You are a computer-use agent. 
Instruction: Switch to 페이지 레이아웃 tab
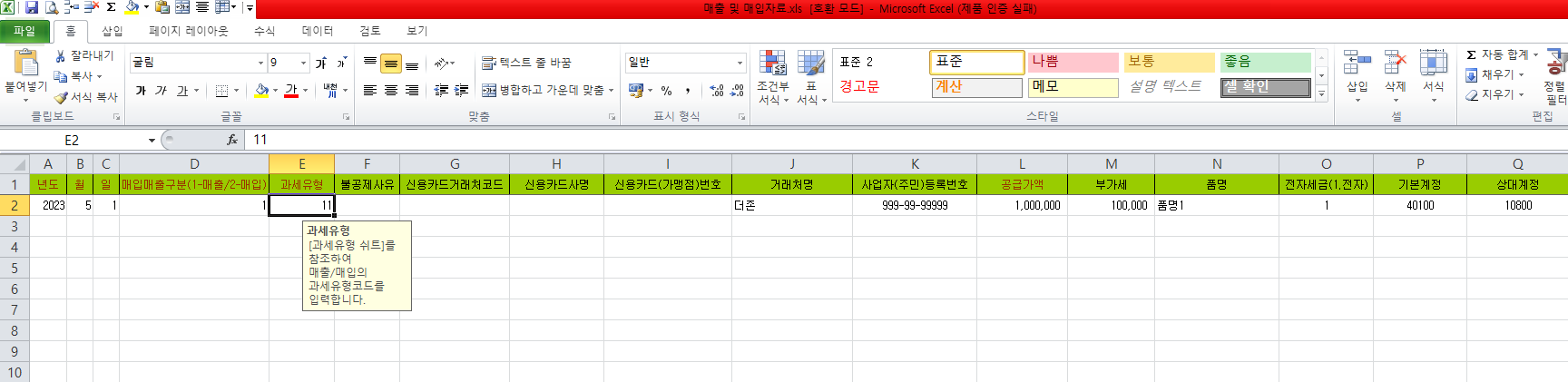[189, 31]
